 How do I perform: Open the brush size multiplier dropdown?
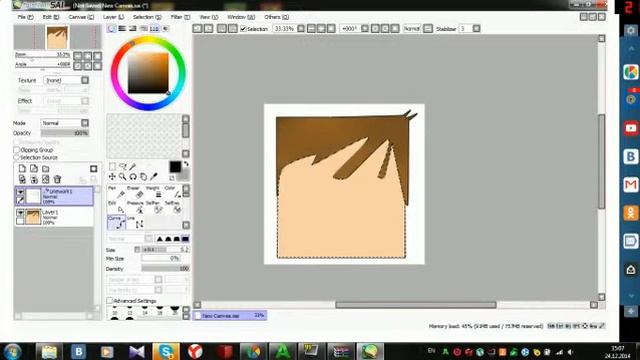pyautogui.click(x=137, y=249)
